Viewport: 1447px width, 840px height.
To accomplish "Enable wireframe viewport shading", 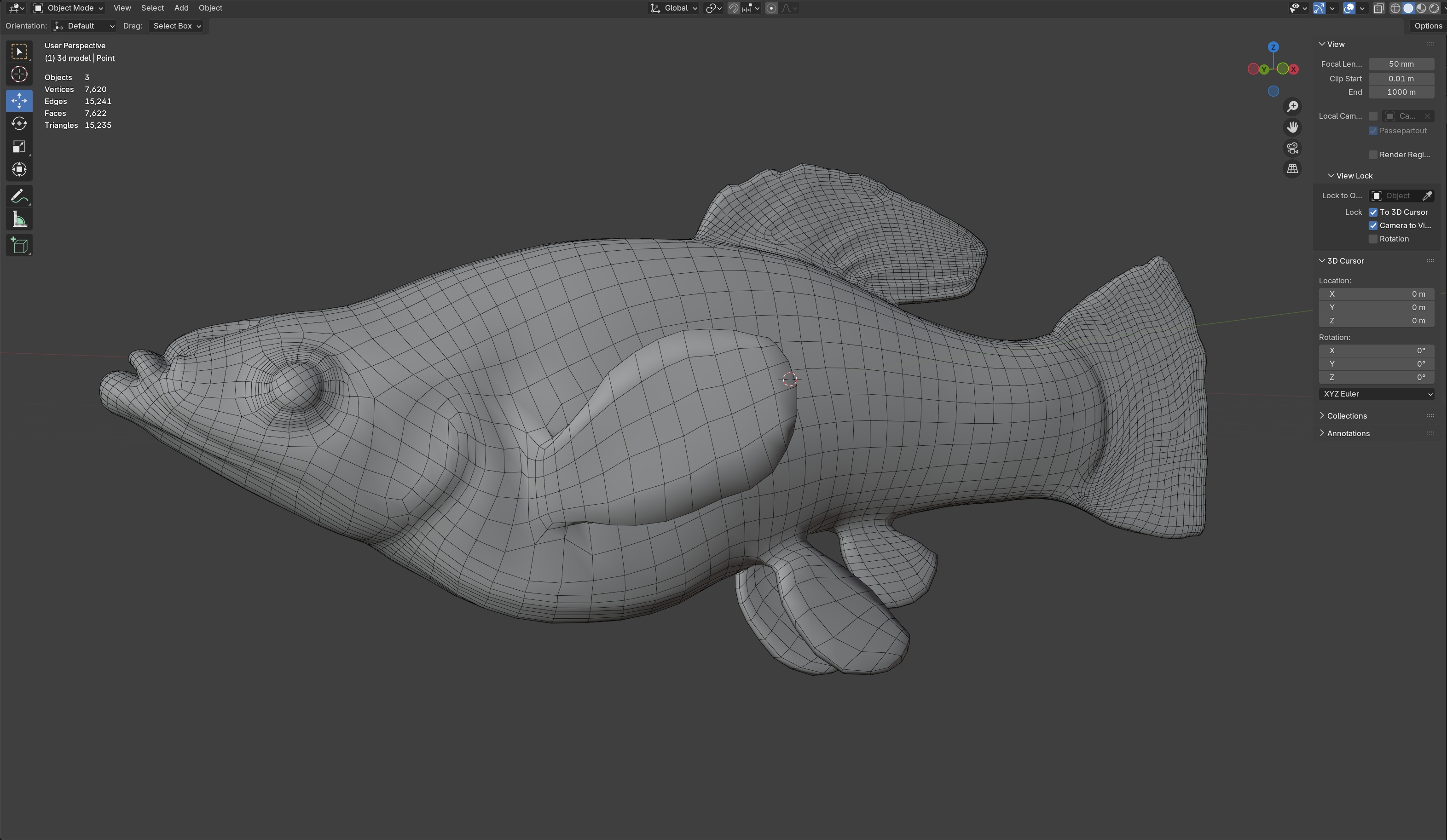I will point(1395,8).
